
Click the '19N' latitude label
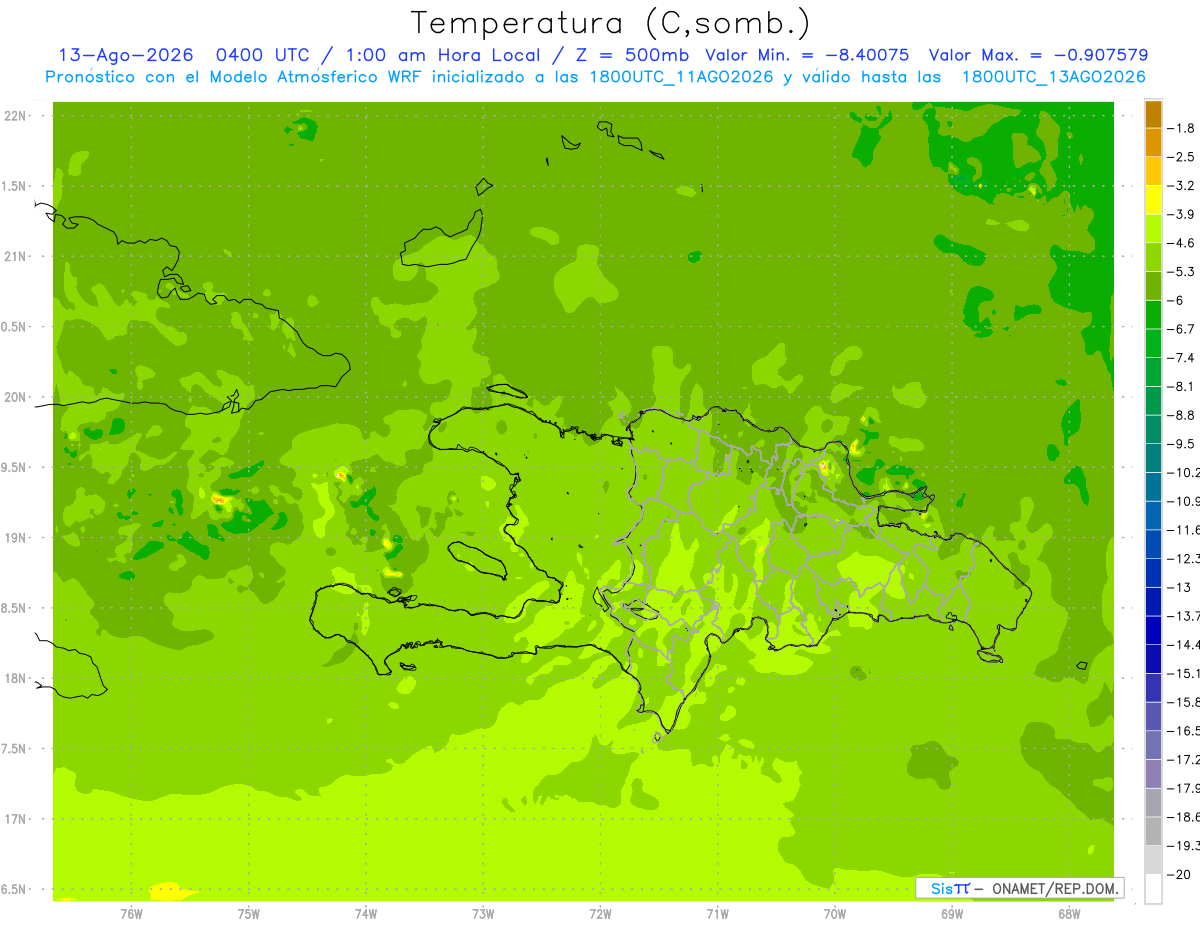tap(17, 538)
